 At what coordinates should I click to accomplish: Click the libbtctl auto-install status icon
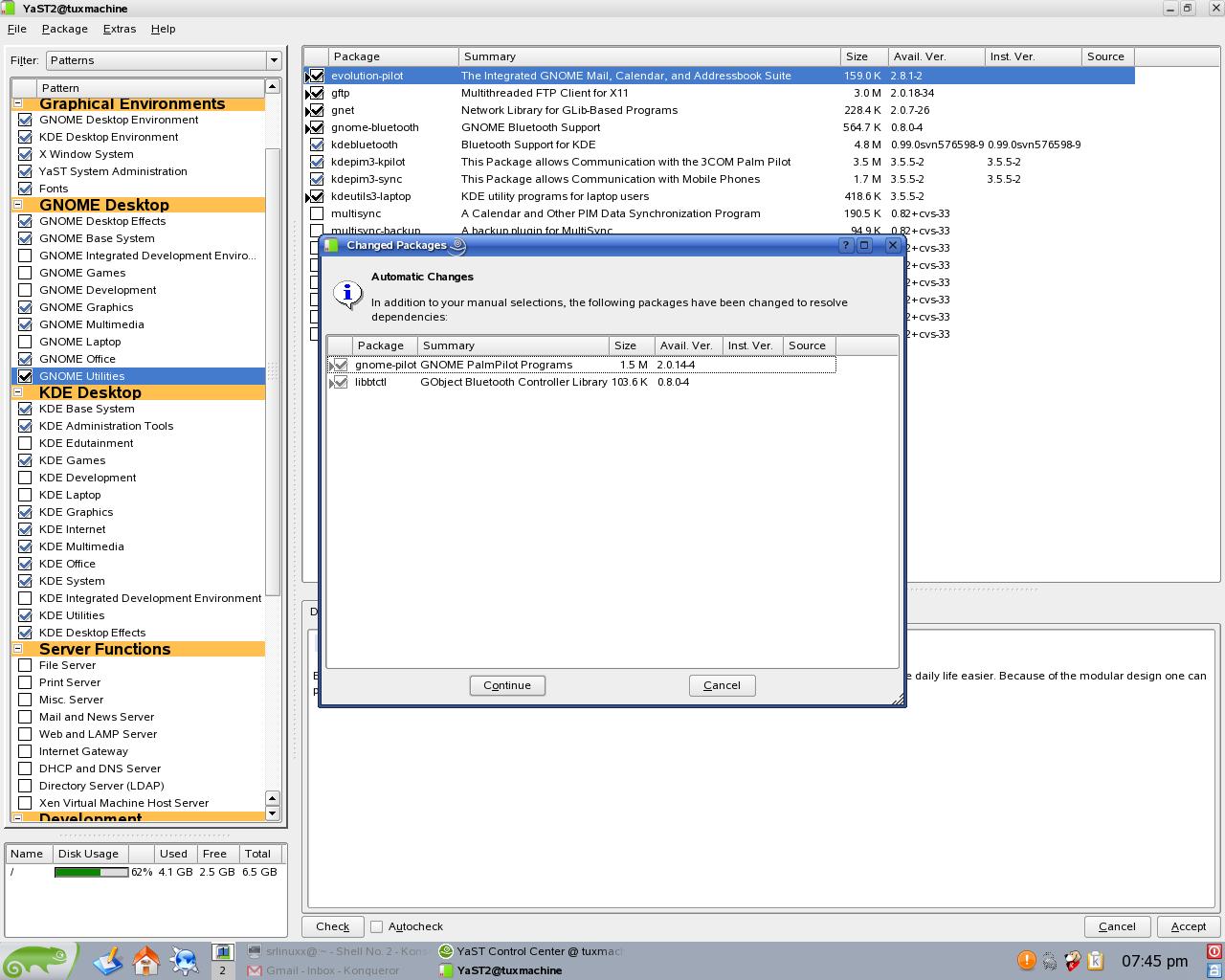tap(338, 382)
